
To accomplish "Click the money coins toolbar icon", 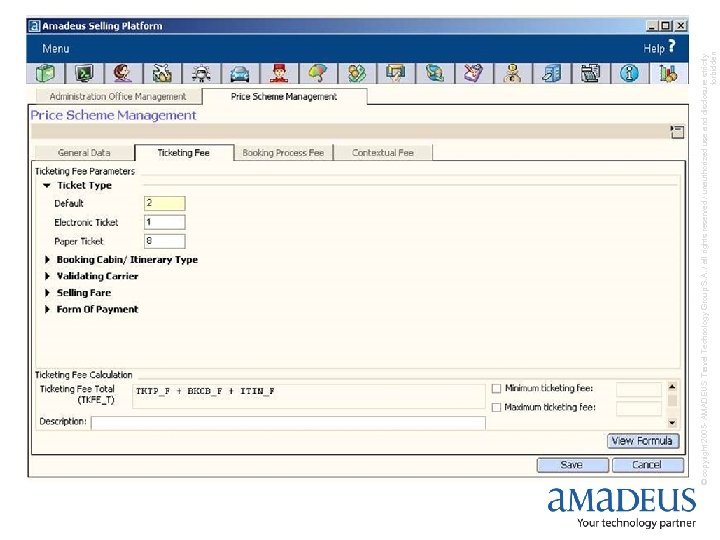I will (357, 73).
